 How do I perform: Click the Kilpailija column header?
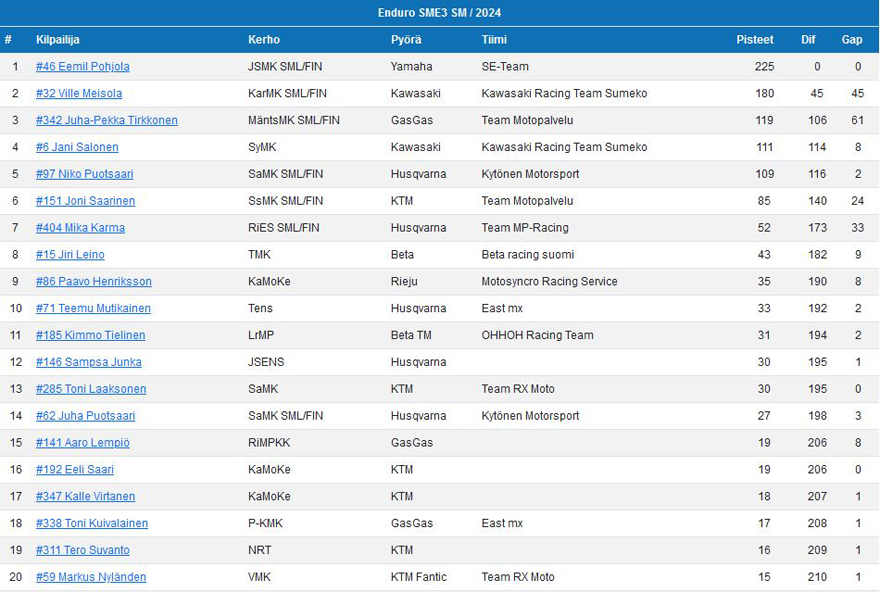[58, 40]
